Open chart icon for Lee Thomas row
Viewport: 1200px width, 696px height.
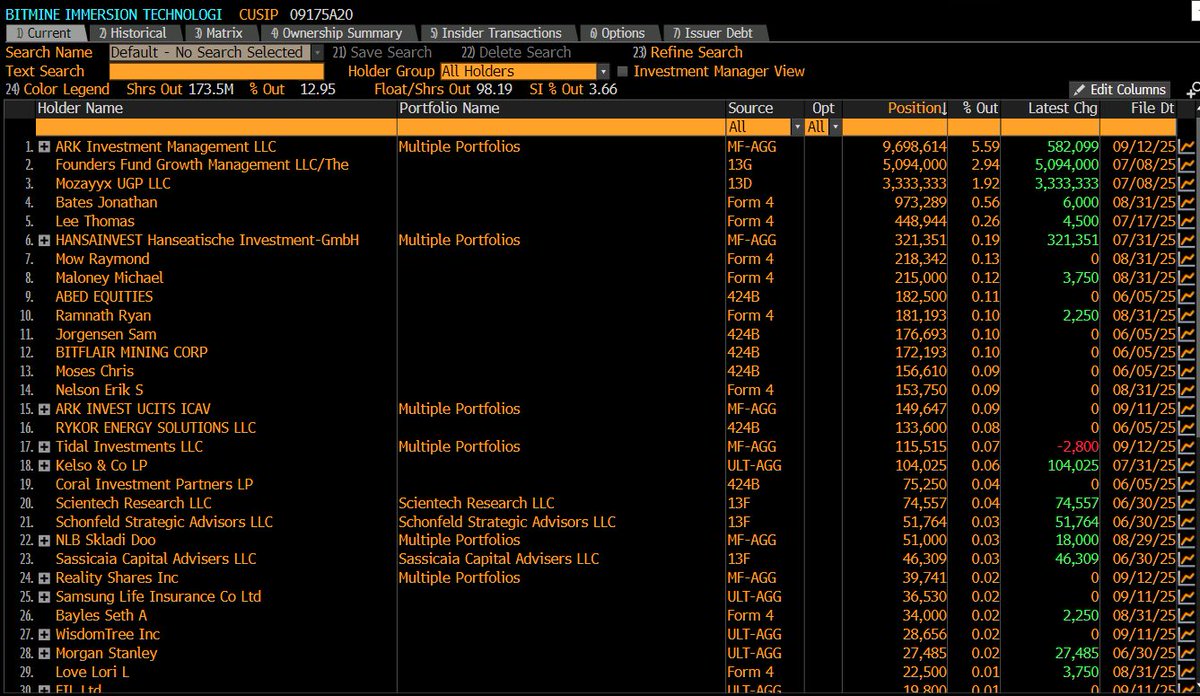[x=1188, y=221]
